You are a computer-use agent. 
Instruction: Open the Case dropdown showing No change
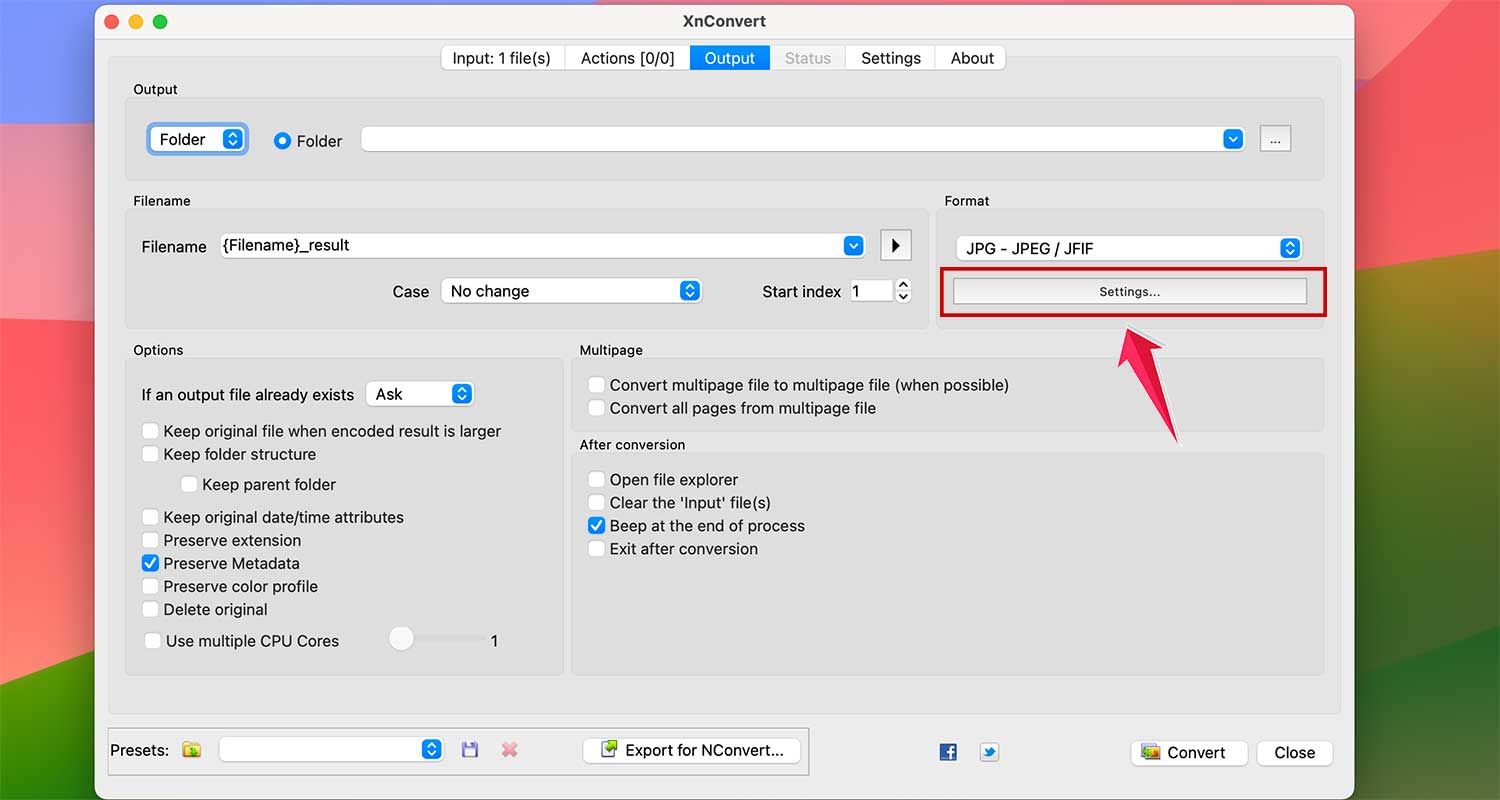click(x=571, y=291)
